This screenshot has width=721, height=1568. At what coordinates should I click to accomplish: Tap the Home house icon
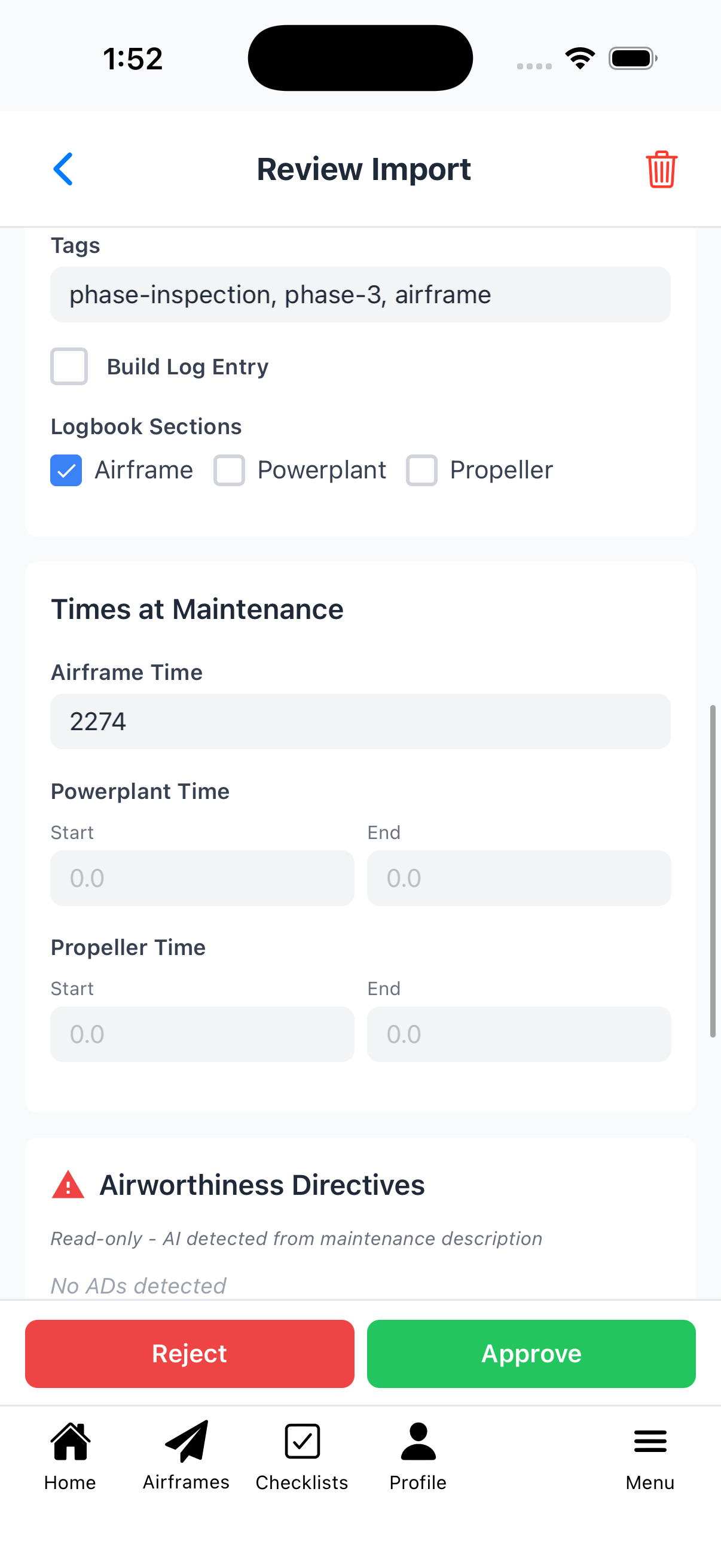(x=70, y=1441)
